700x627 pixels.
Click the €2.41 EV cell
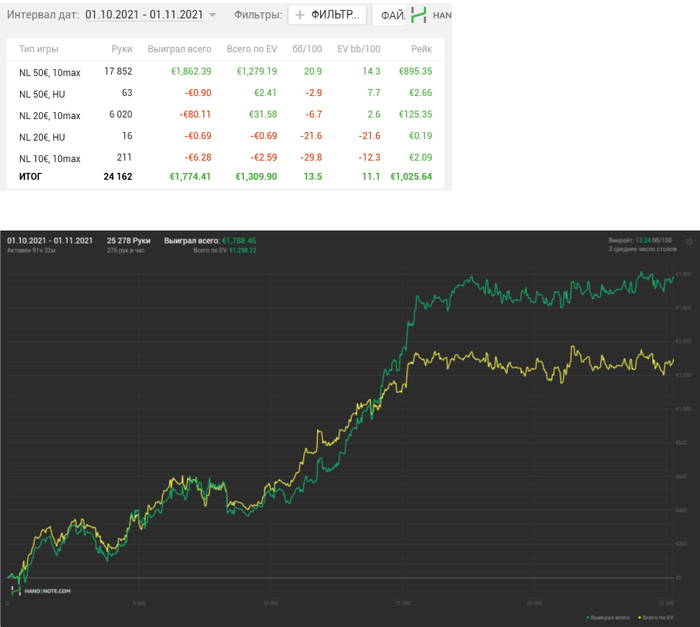265,93
